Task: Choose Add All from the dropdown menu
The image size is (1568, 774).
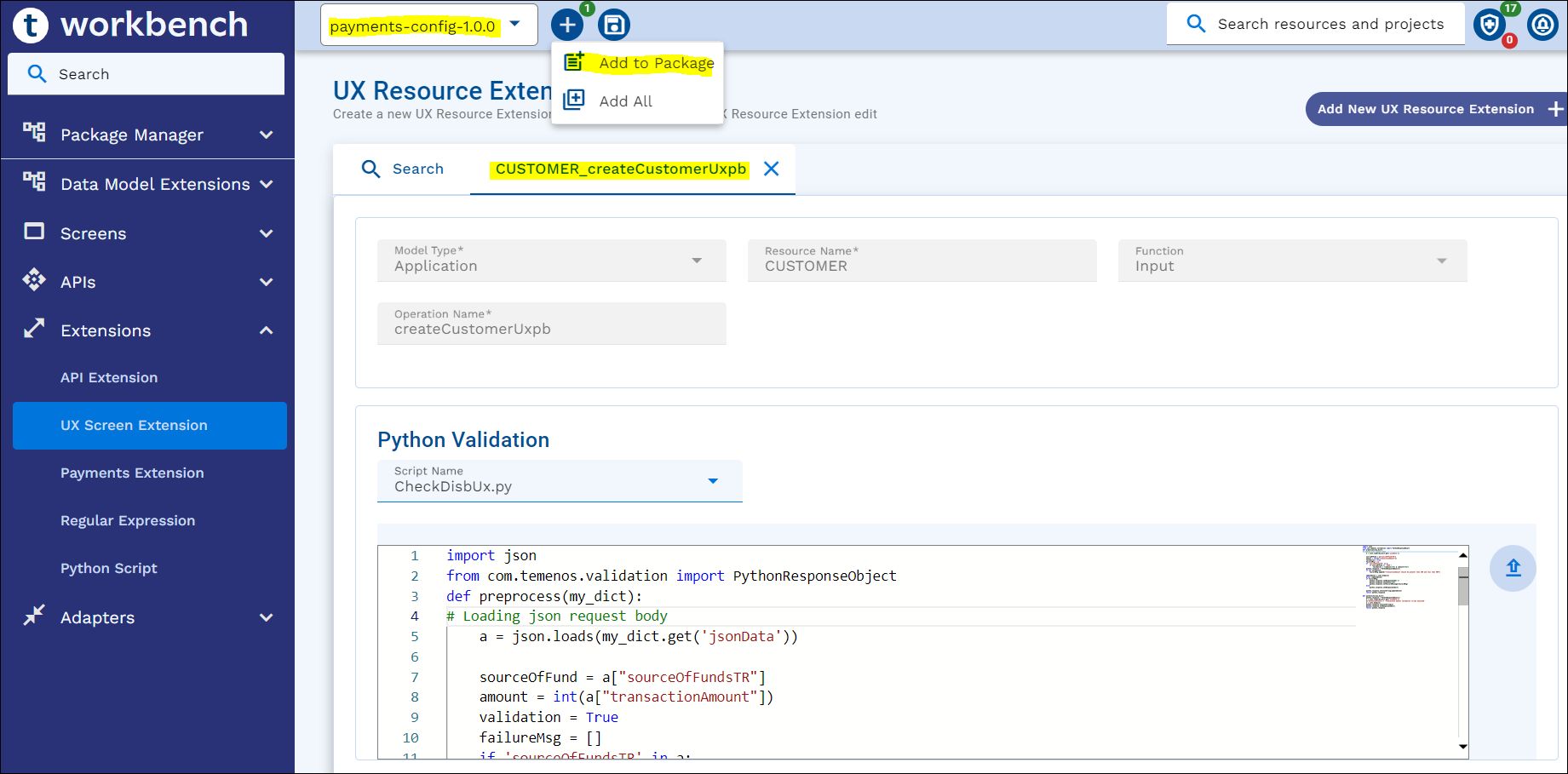Action: coord(625,101)
